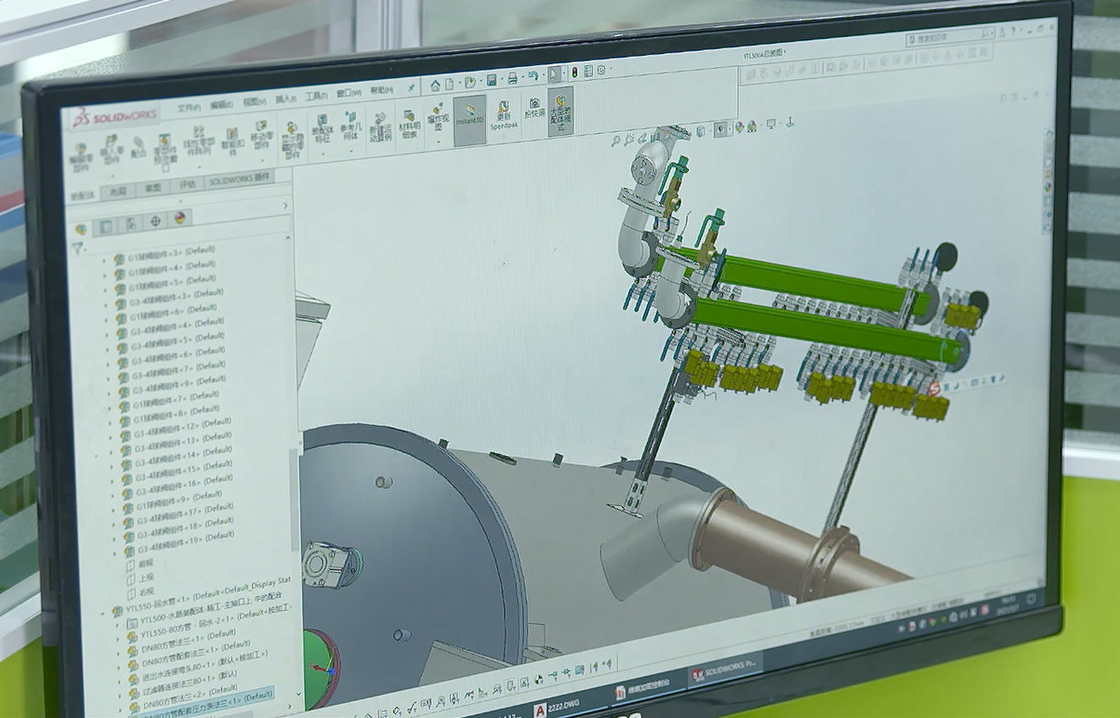Click the Edit Component (编辑零部件) tool

pos(81,155)
